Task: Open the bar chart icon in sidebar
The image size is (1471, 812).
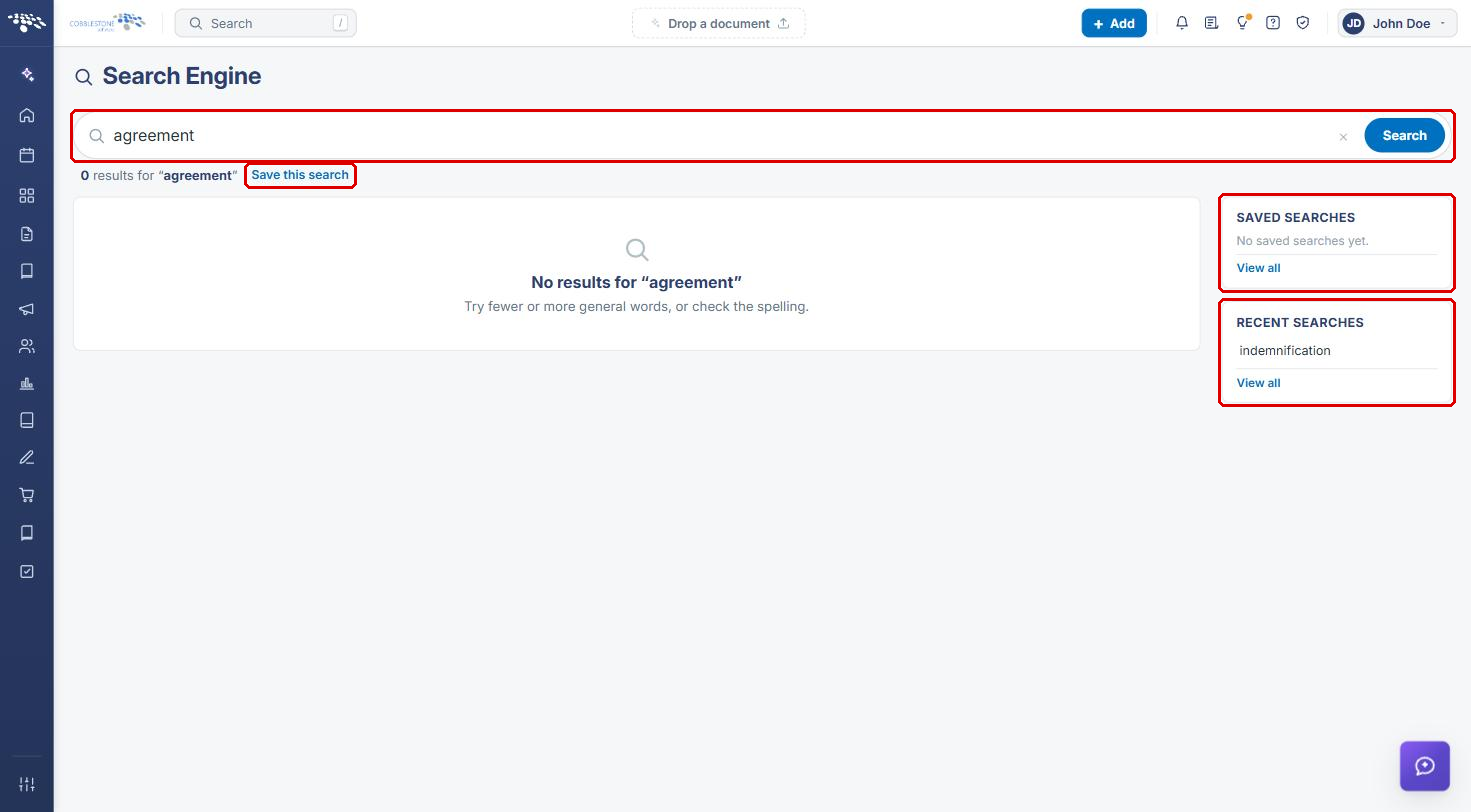Action: pyautogui.click(x=27, y=384)
